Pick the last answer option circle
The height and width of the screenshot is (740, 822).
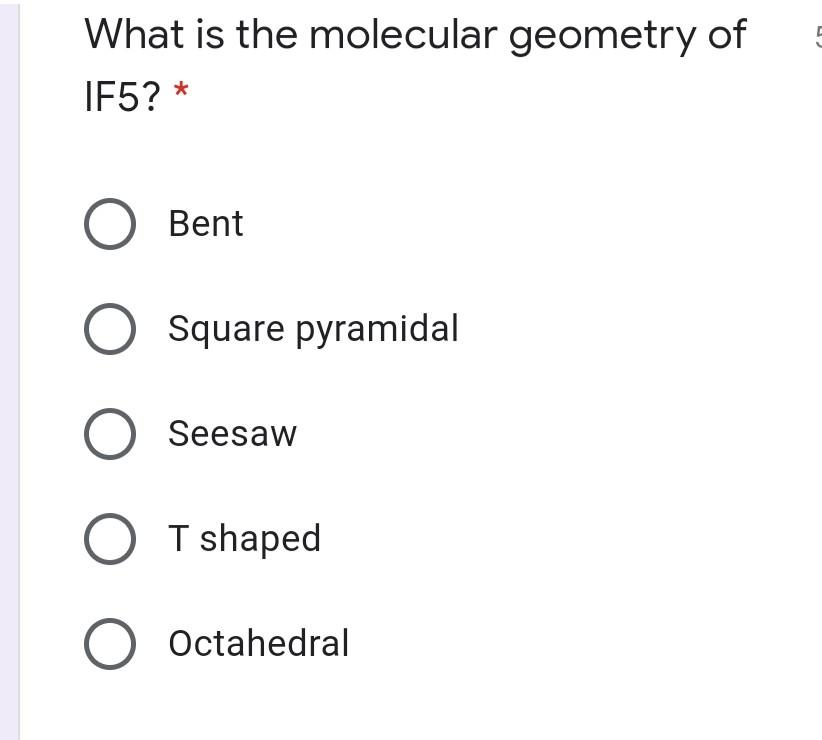110,644
